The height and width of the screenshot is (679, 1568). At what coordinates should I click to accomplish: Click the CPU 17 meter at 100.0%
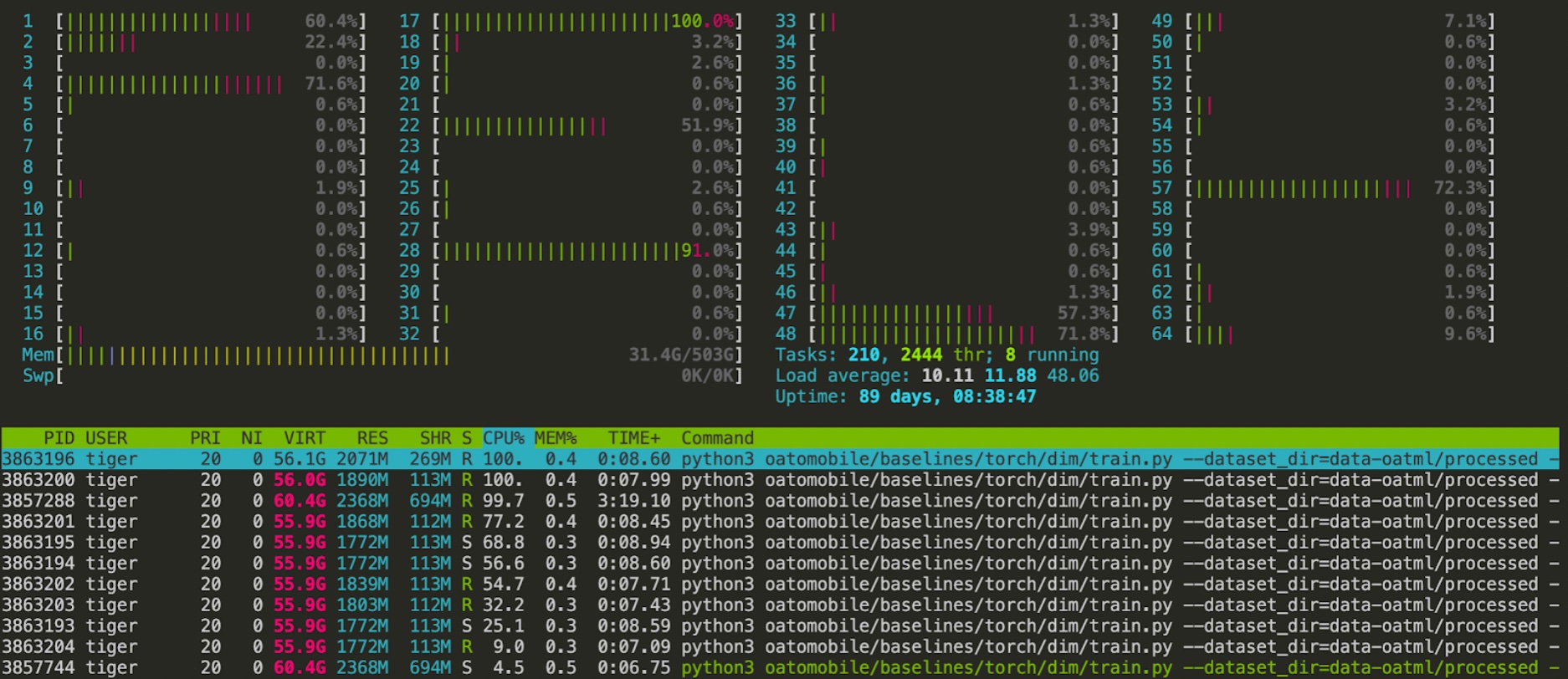pyautogui.click(x=571, y=21)
